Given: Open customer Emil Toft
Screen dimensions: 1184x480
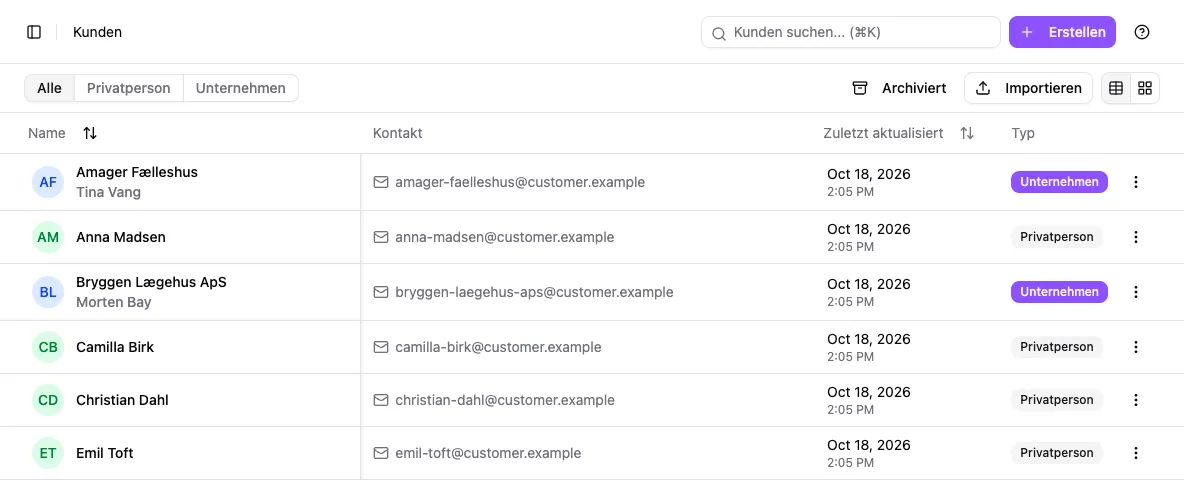Looking at the screenshot, I should click(105, 453).
